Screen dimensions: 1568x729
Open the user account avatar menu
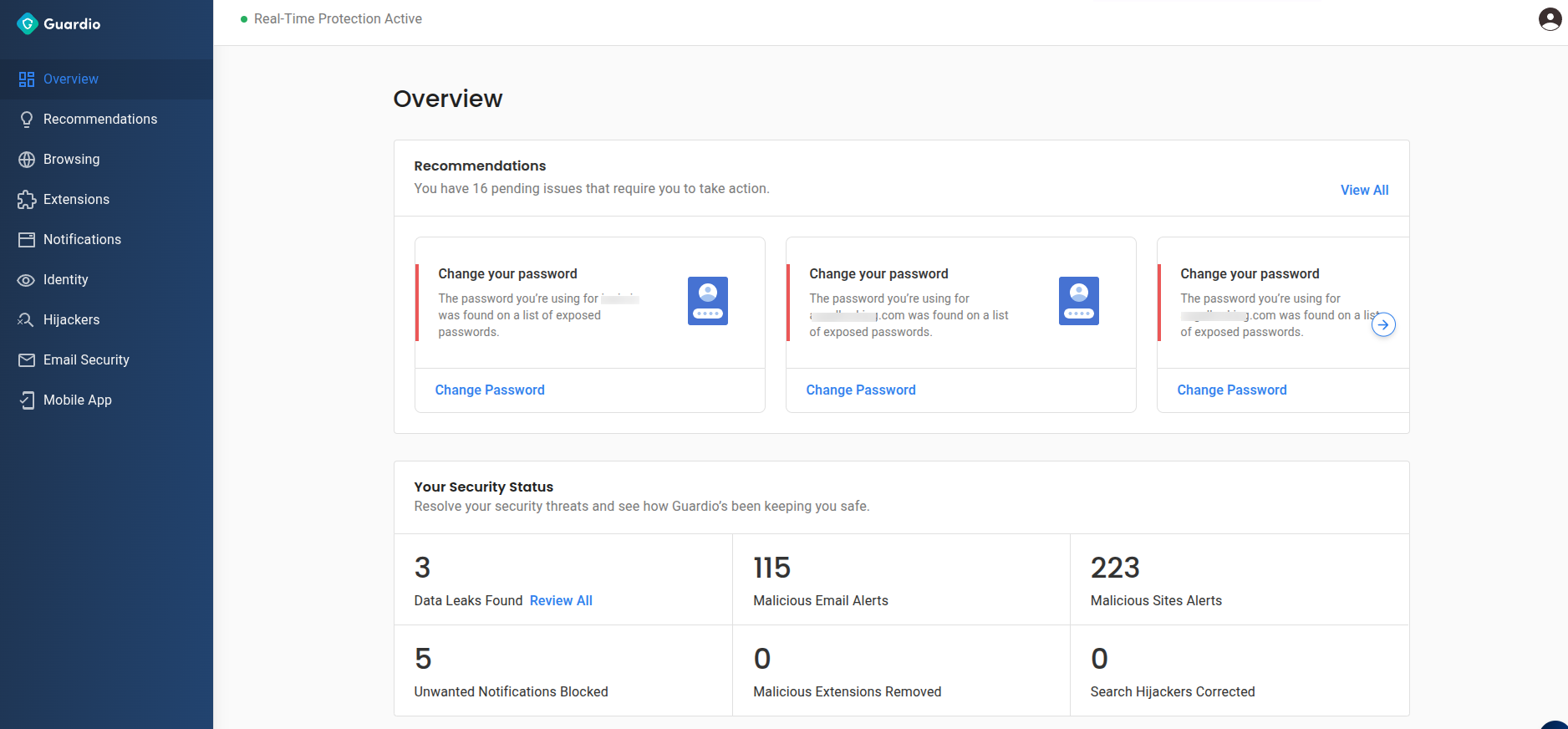coord(1550,19)
